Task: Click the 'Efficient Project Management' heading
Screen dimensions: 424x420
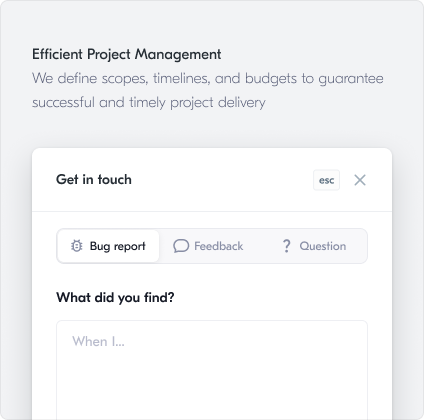Action: click(127, 54)
